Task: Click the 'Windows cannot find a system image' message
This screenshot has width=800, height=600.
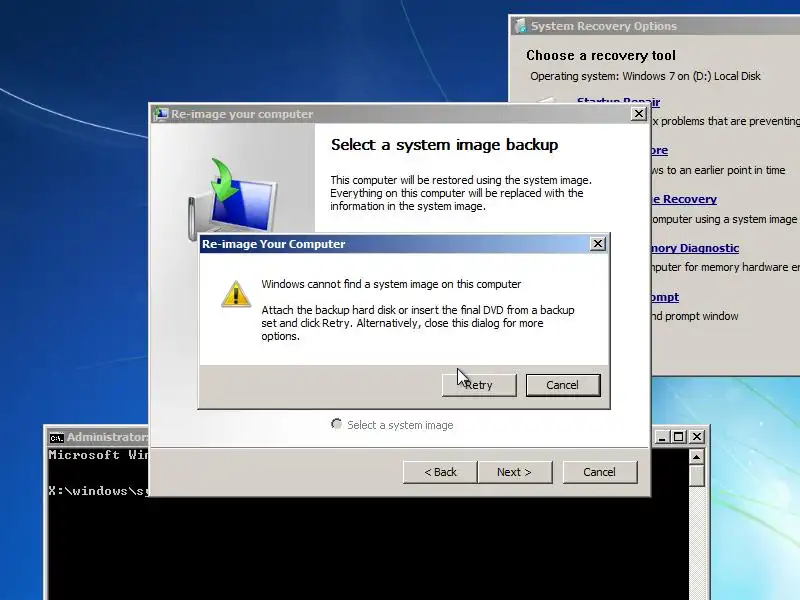Action: pyautogui.click(x=391, y=284)
